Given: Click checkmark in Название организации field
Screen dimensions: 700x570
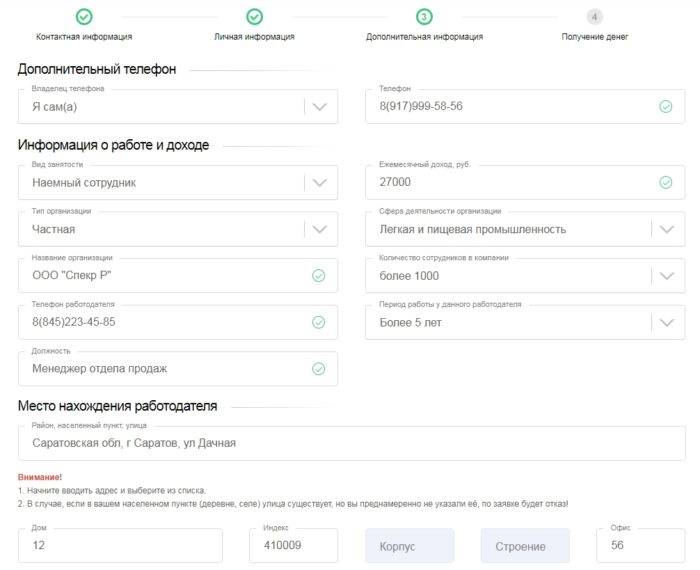Looking at the screenshot, I should [x=318, y=276].
